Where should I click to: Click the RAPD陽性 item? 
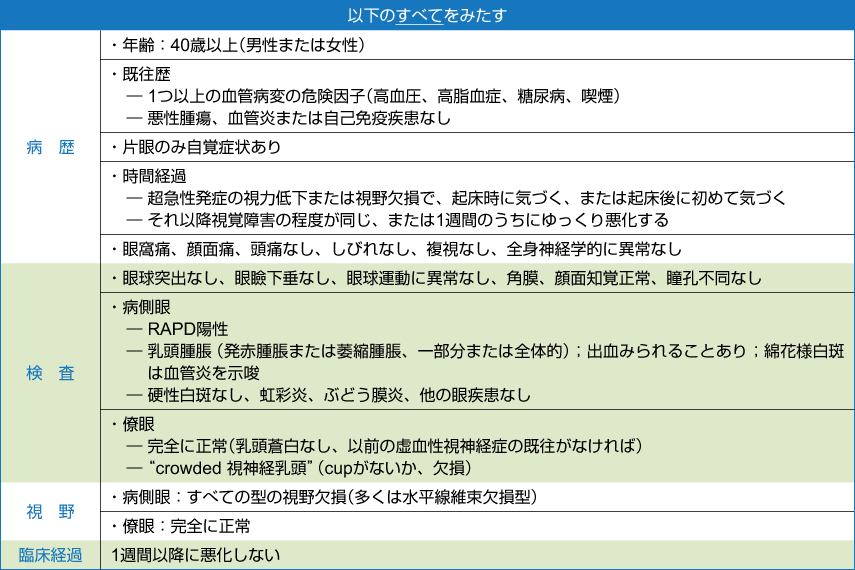point(187,329)
